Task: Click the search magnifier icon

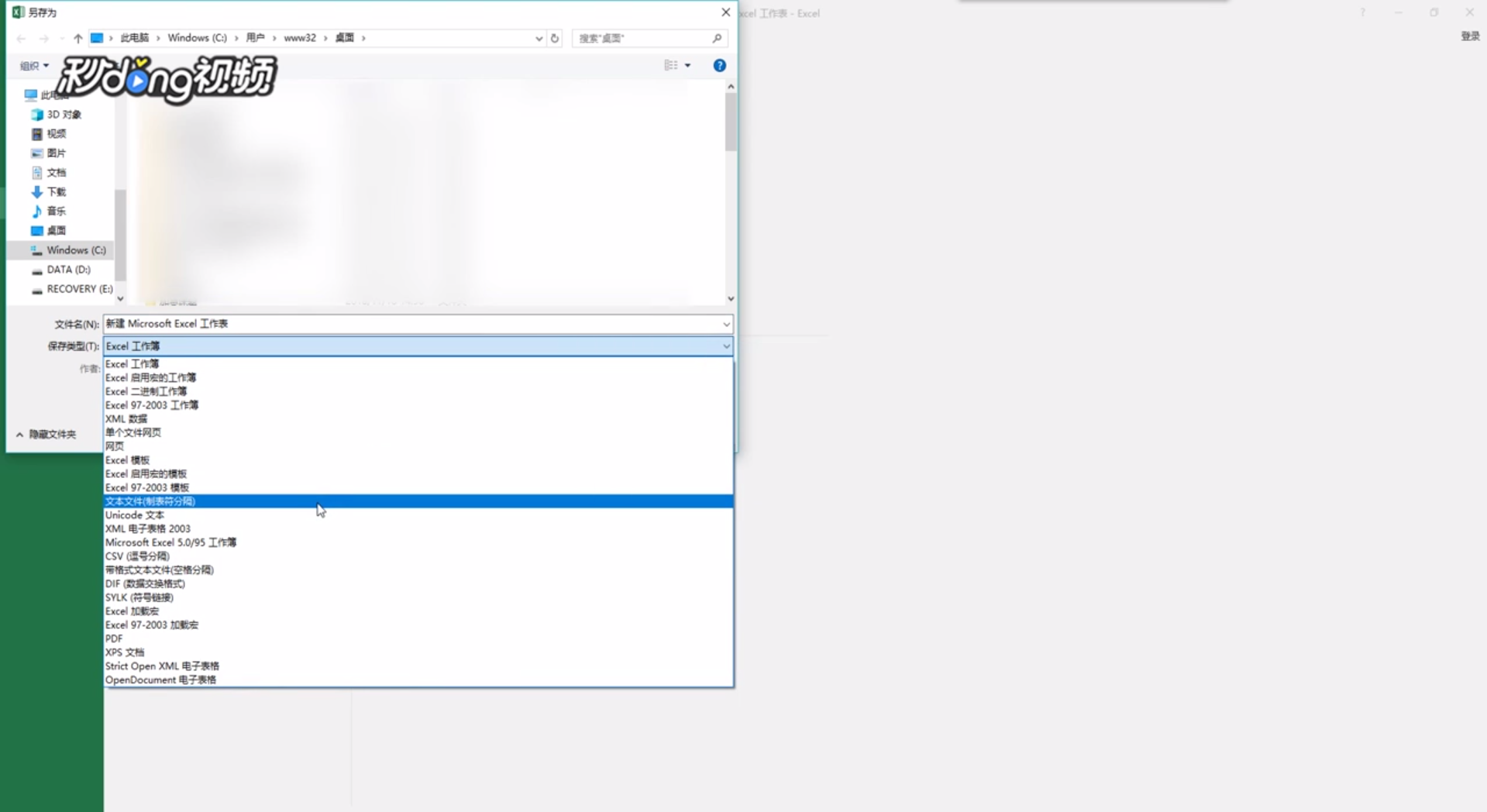Action: (717, 38)
